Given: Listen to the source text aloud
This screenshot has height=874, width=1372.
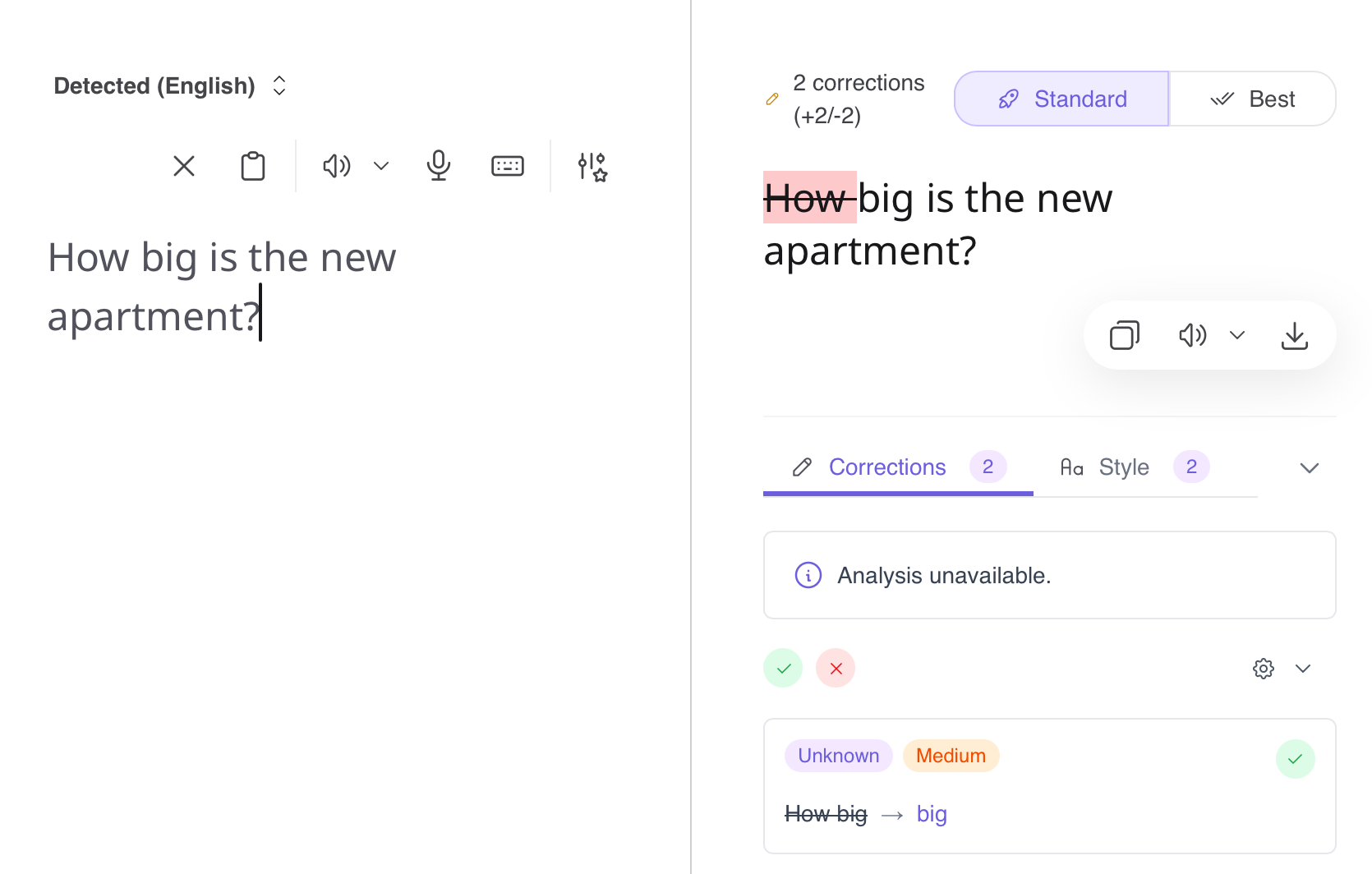Looking at the screenshot, I should click(336, 166).
